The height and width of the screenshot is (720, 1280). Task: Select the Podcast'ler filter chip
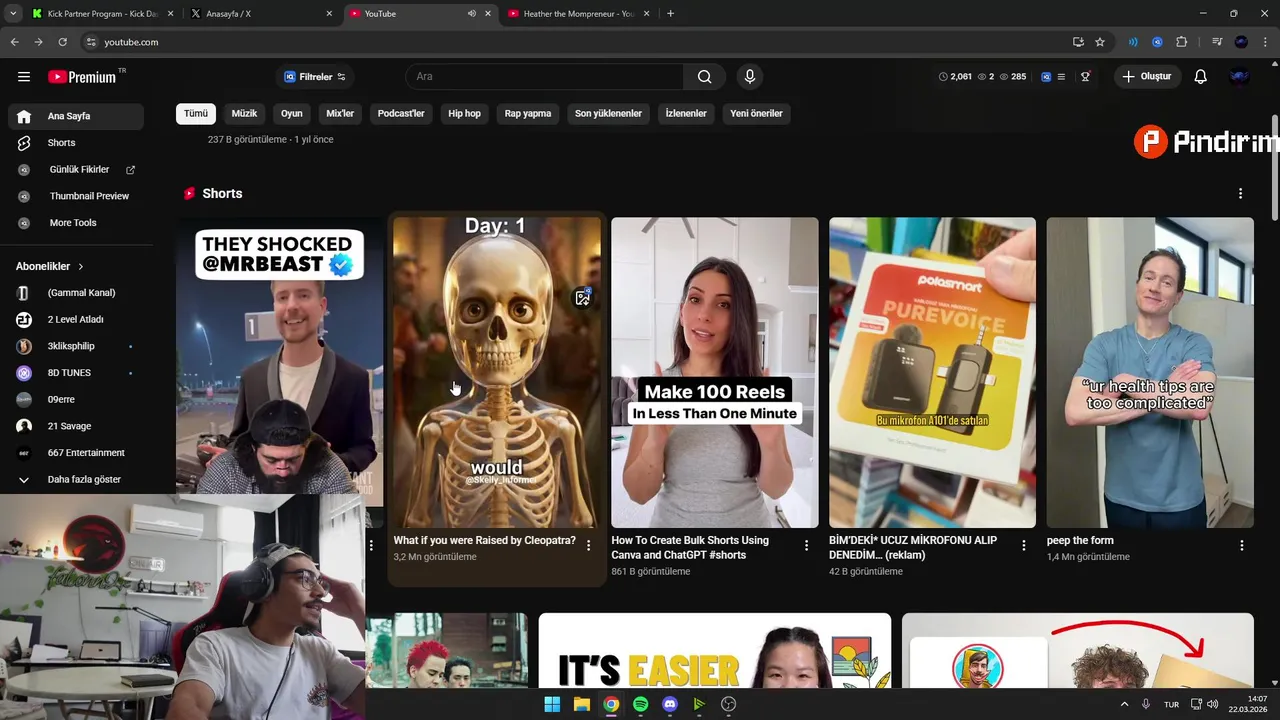[x=401, y=113]
